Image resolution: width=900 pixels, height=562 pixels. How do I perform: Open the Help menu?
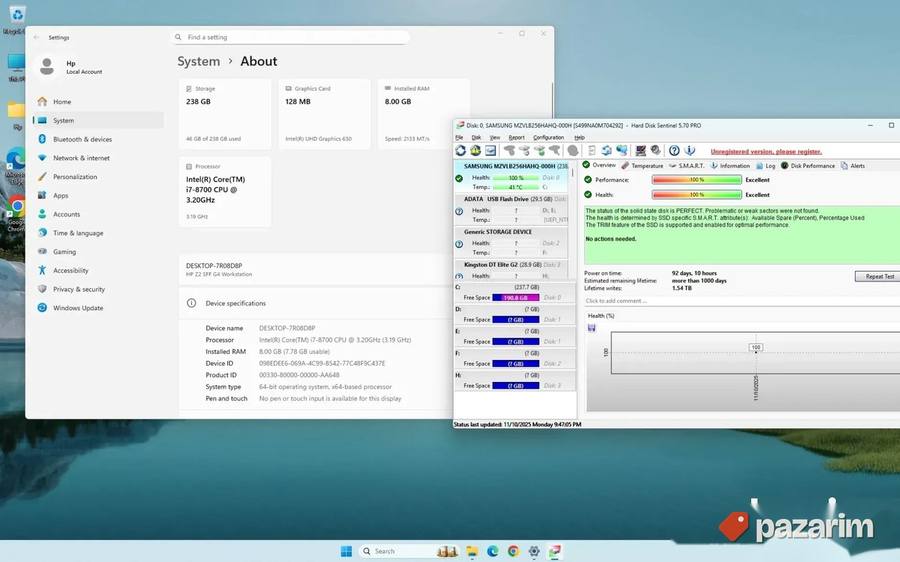click(579, 138)
